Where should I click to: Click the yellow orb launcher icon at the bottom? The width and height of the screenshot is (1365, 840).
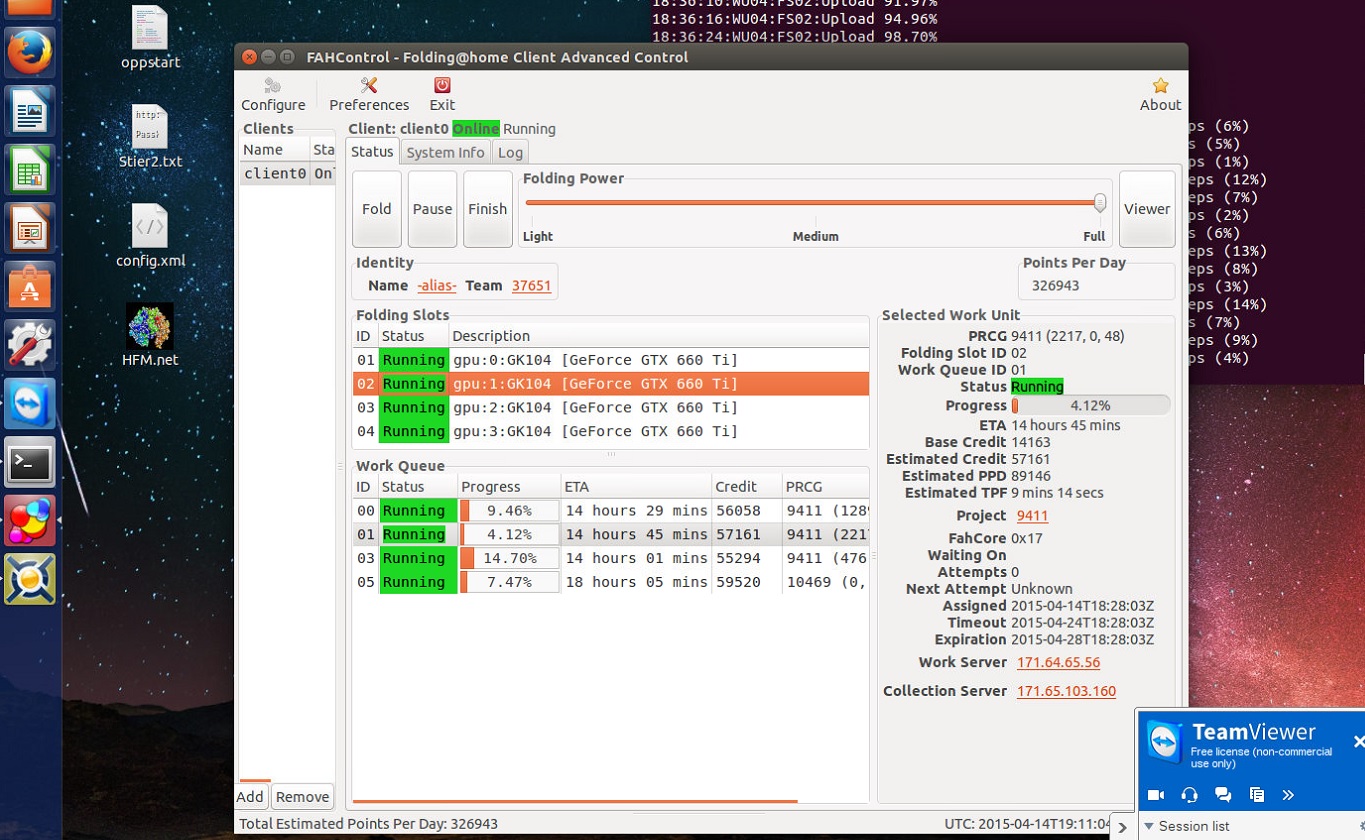pos(30,580)
